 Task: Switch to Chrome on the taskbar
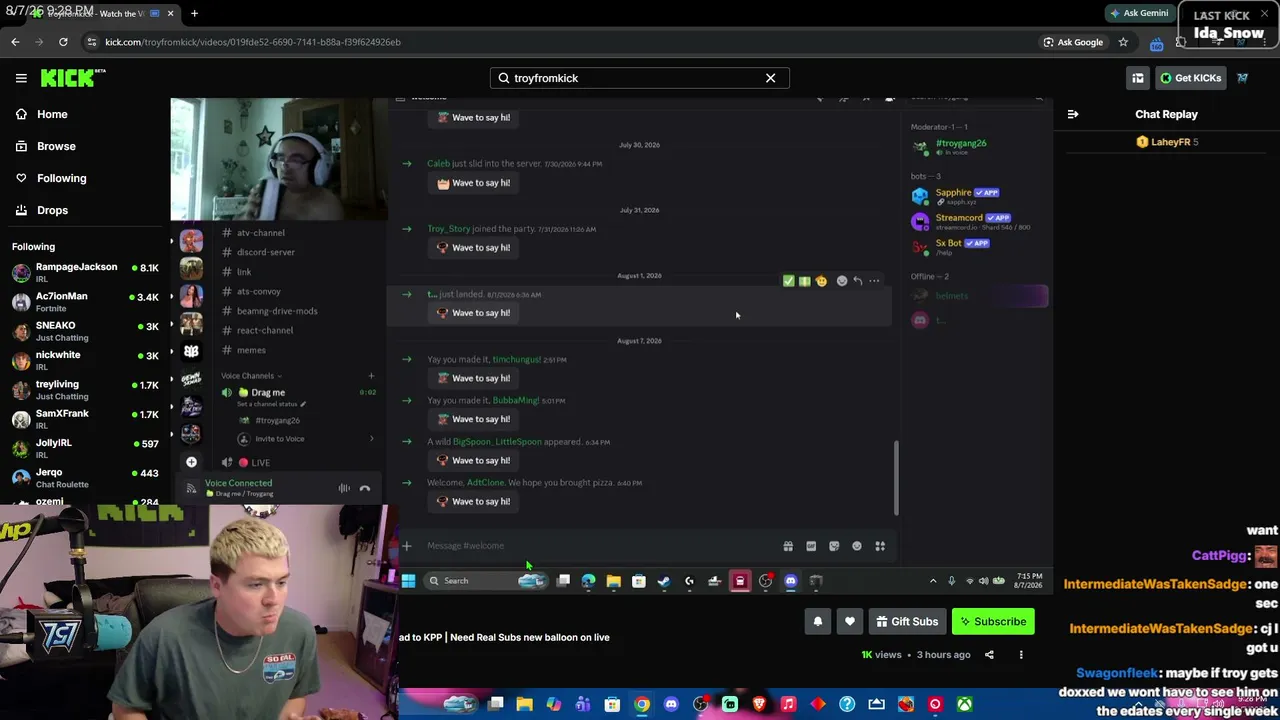click(x=642, y=705)
